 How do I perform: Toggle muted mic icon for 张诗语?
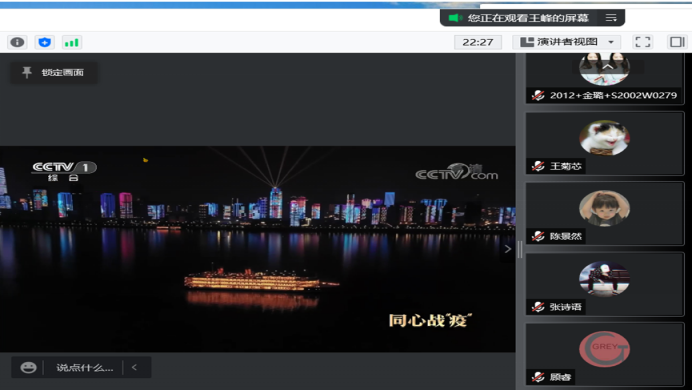tap(538, 307)
